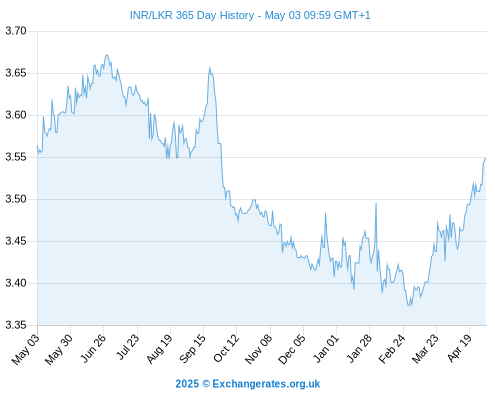Image resolution: width=495 pixels, height=400 pixels.
Task: Click the Dec 05 date label
Action: click(292, 349)
